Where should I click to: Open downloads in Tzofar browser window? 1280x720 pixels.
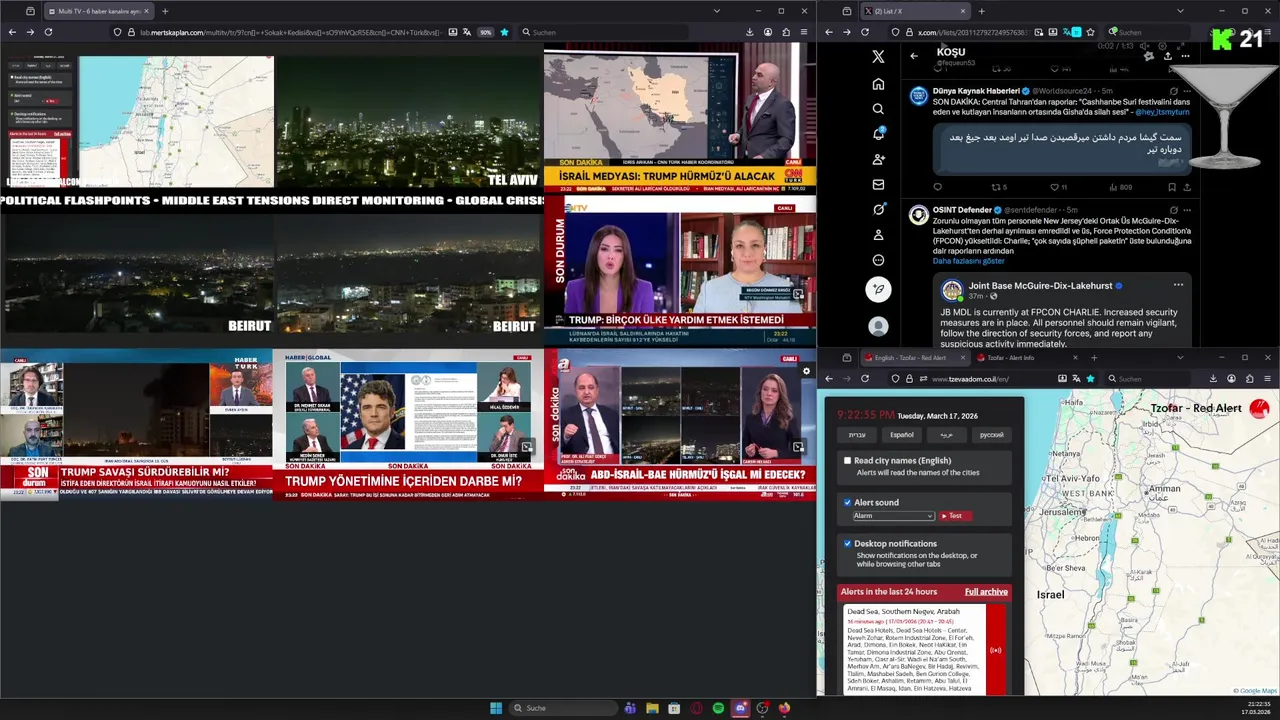click(1214, 379)
